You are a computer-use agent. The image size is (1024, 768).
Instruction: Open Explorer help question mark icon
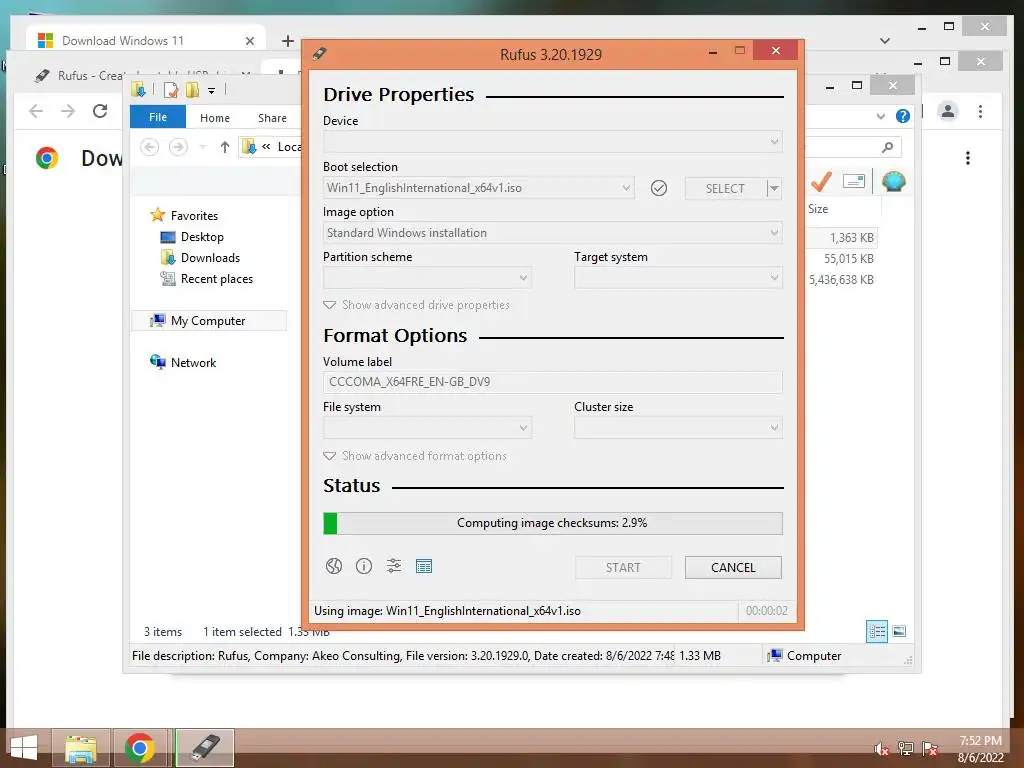(x=903, y=116)
